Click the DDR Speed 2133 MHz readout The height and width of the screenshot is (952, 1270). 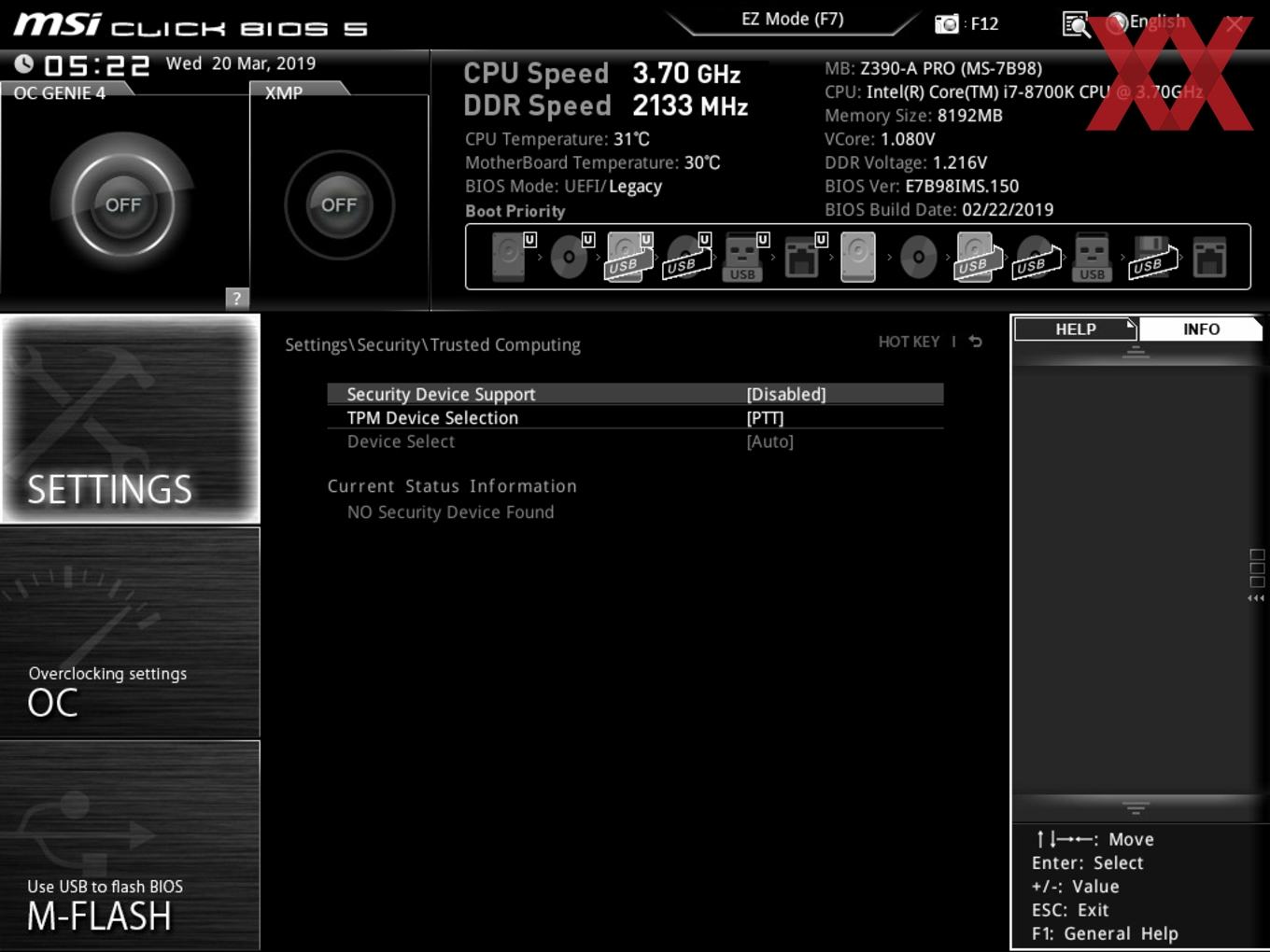(x=606, y=105)
